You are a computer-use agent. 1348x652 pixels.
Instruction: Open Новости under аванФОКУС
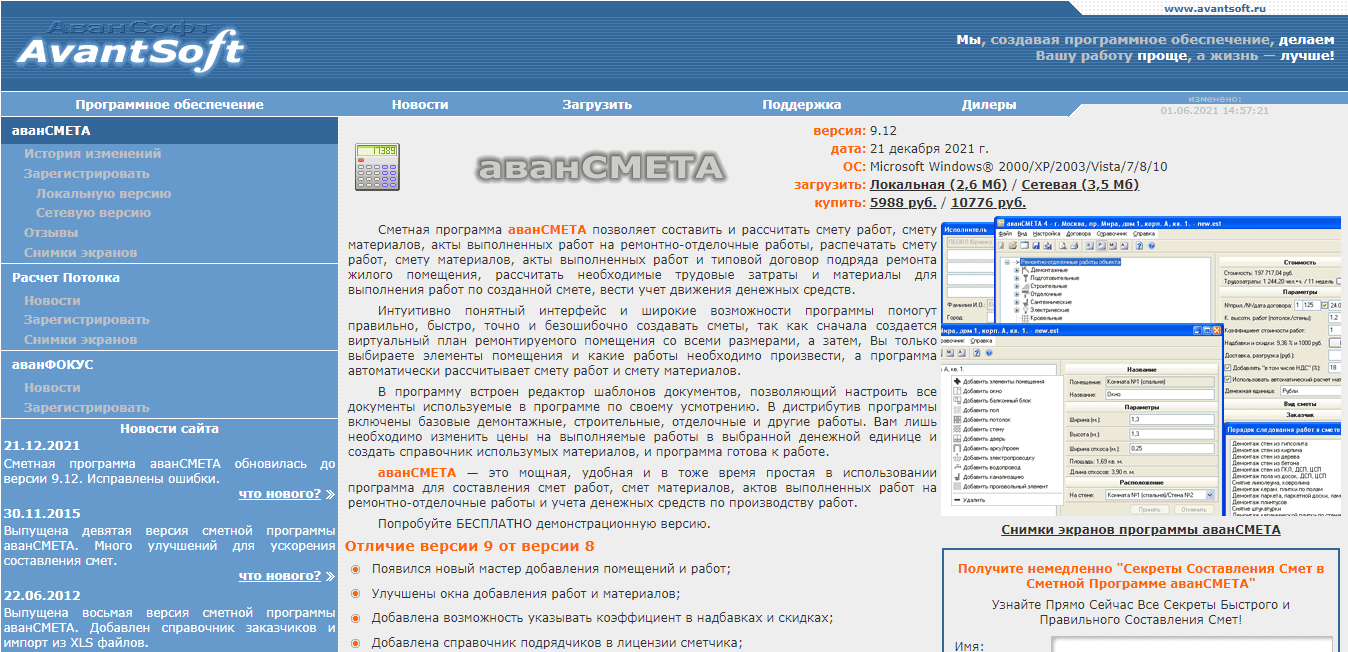pyautogui.click(x=52, y=388)
